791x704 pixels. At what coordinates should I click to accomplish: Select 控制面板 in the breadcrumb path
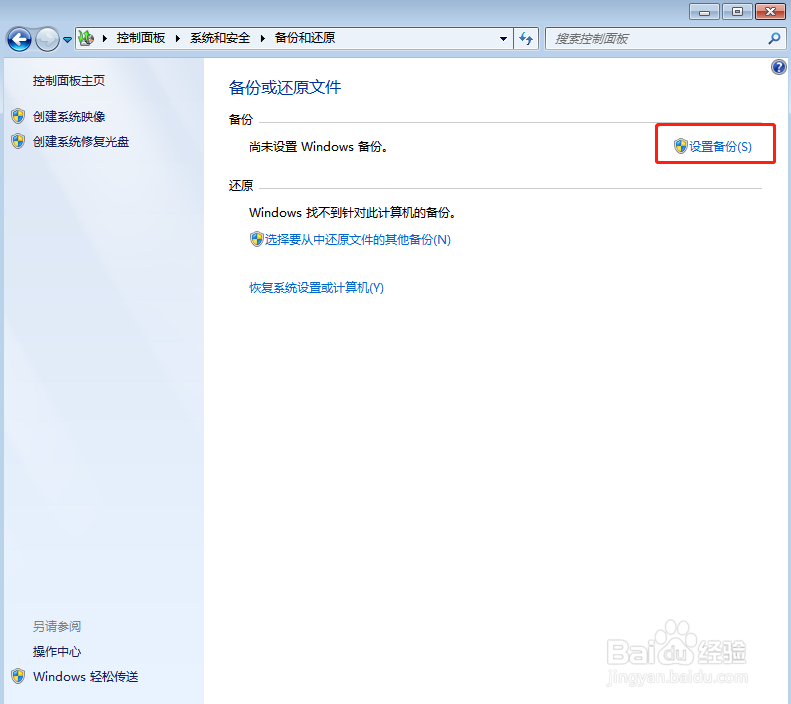click(141, 38)
